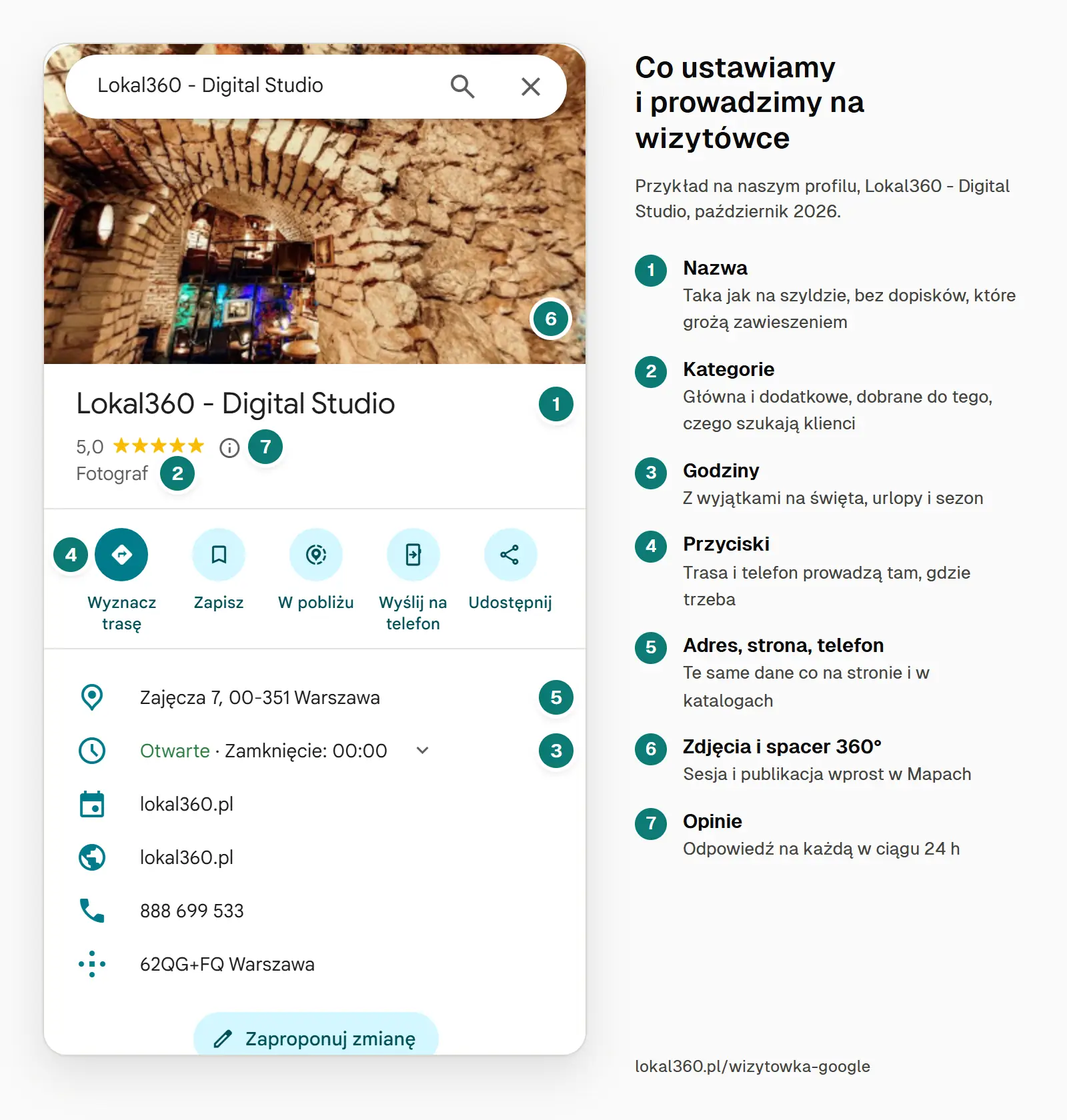The image size is (1067, 1120).
Task: Clear the search with the X icon
Action: click(x=531, y=87)
